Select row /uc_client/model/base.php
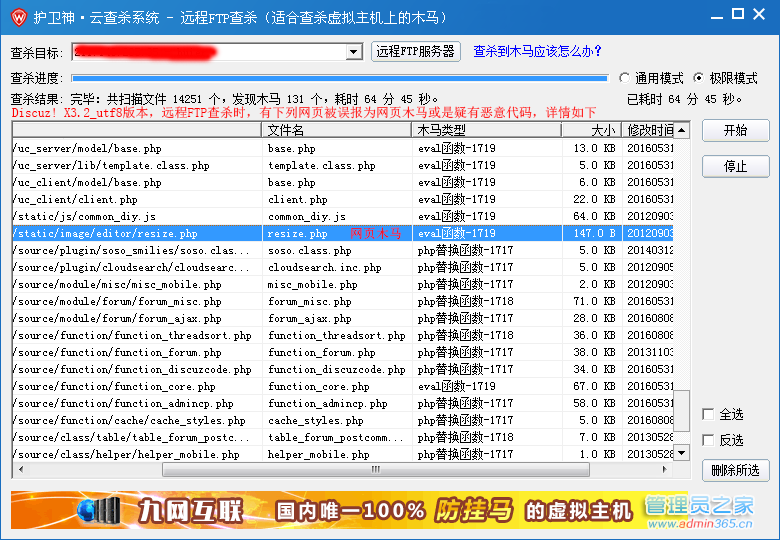The width and height of the screenshot is (780, 540). (x=343, y=182)
